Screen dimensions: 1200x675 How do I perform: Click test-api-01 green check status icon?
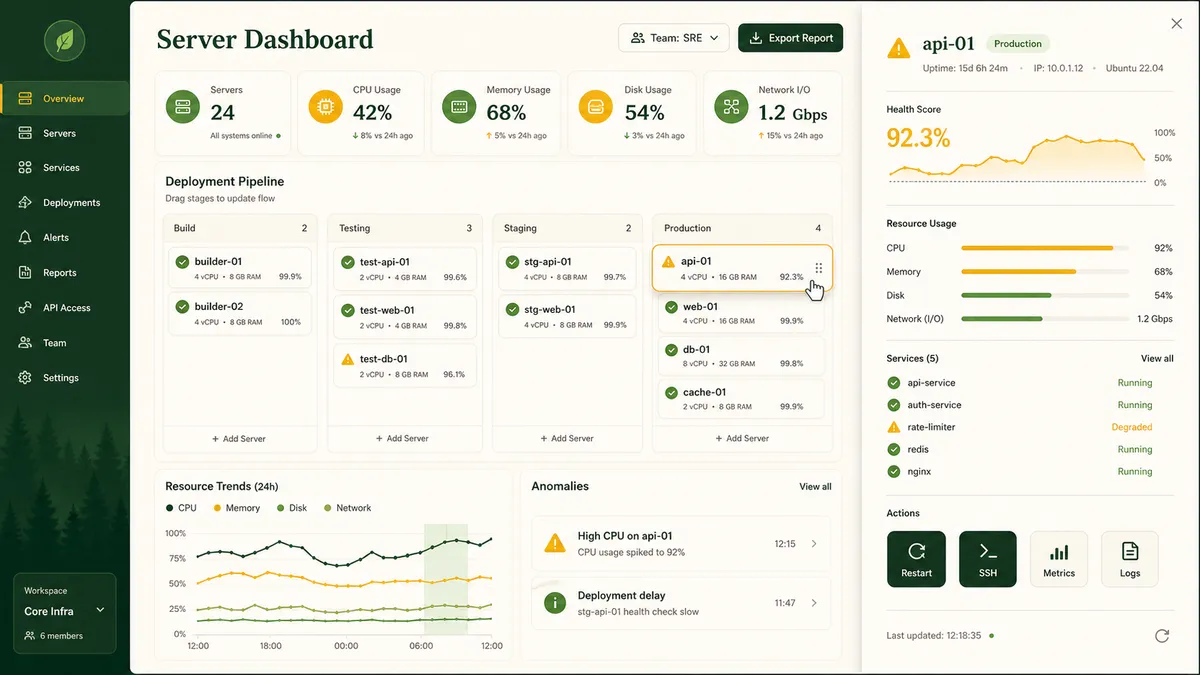coord(347,262)
